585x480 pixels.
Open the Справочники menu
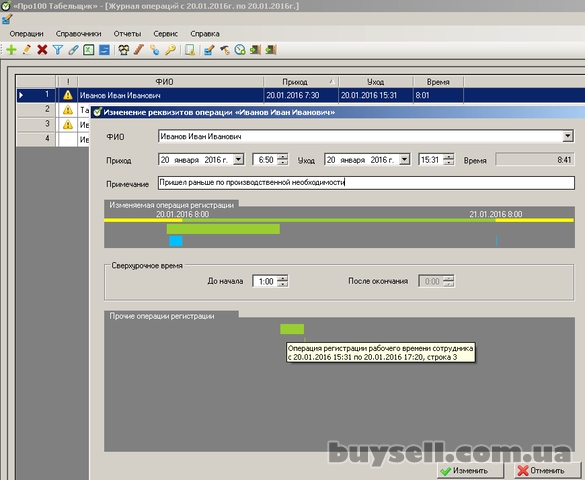[78, 34]
